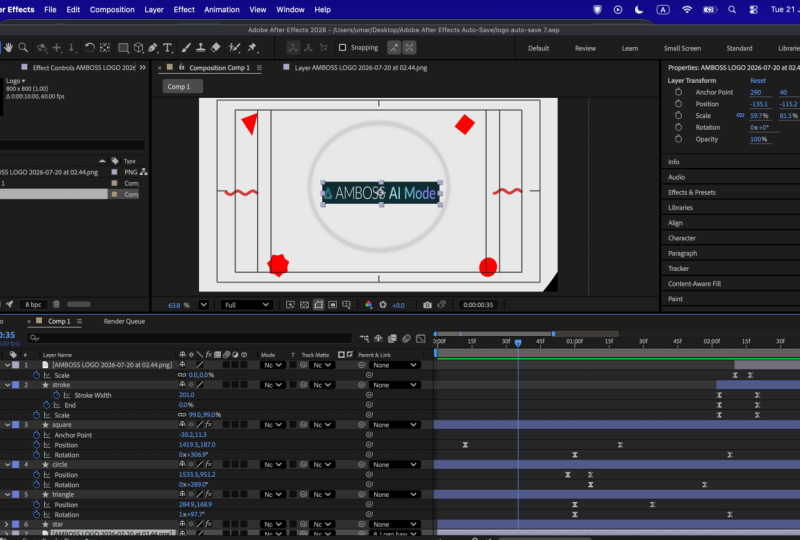The height and width of the screenshot is (540, 800).
Task: Select the Type text tool
Action: click(x=167, y=47)
